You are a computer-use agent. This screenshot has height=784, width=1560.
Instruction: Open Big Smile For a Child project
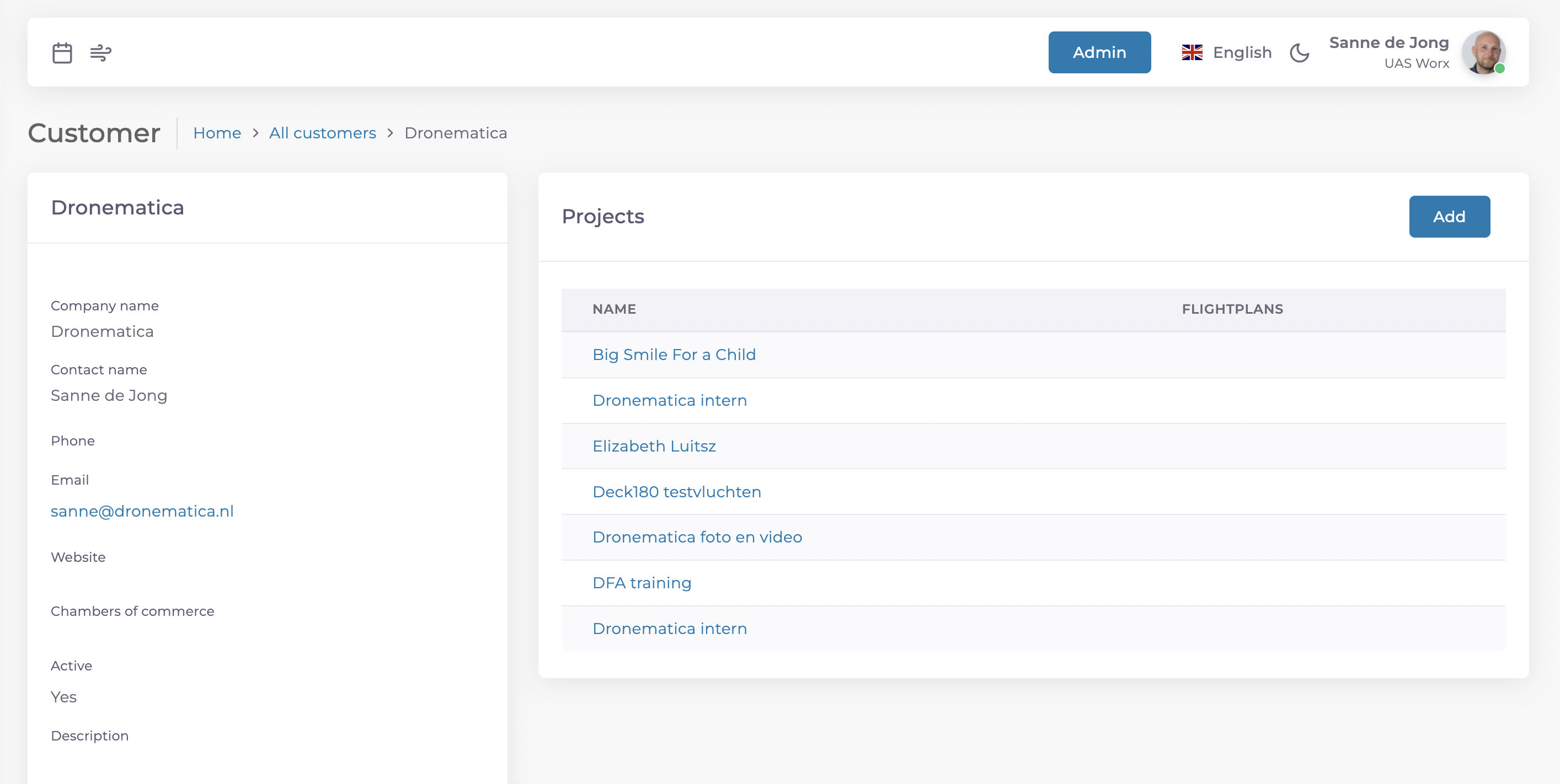(674, 355)
